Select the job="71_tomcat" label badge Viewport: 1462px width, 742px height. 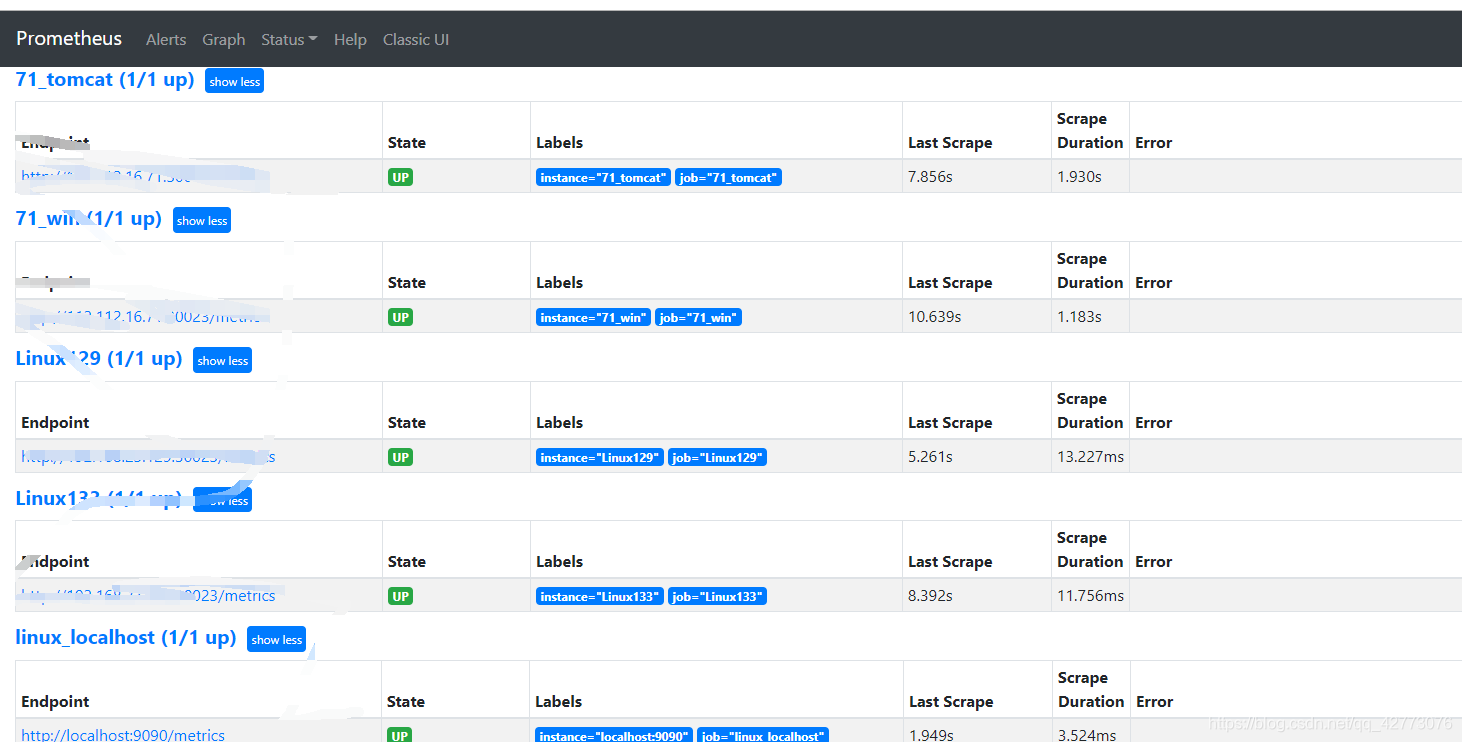pyautogui.click(x=728, y=177)
